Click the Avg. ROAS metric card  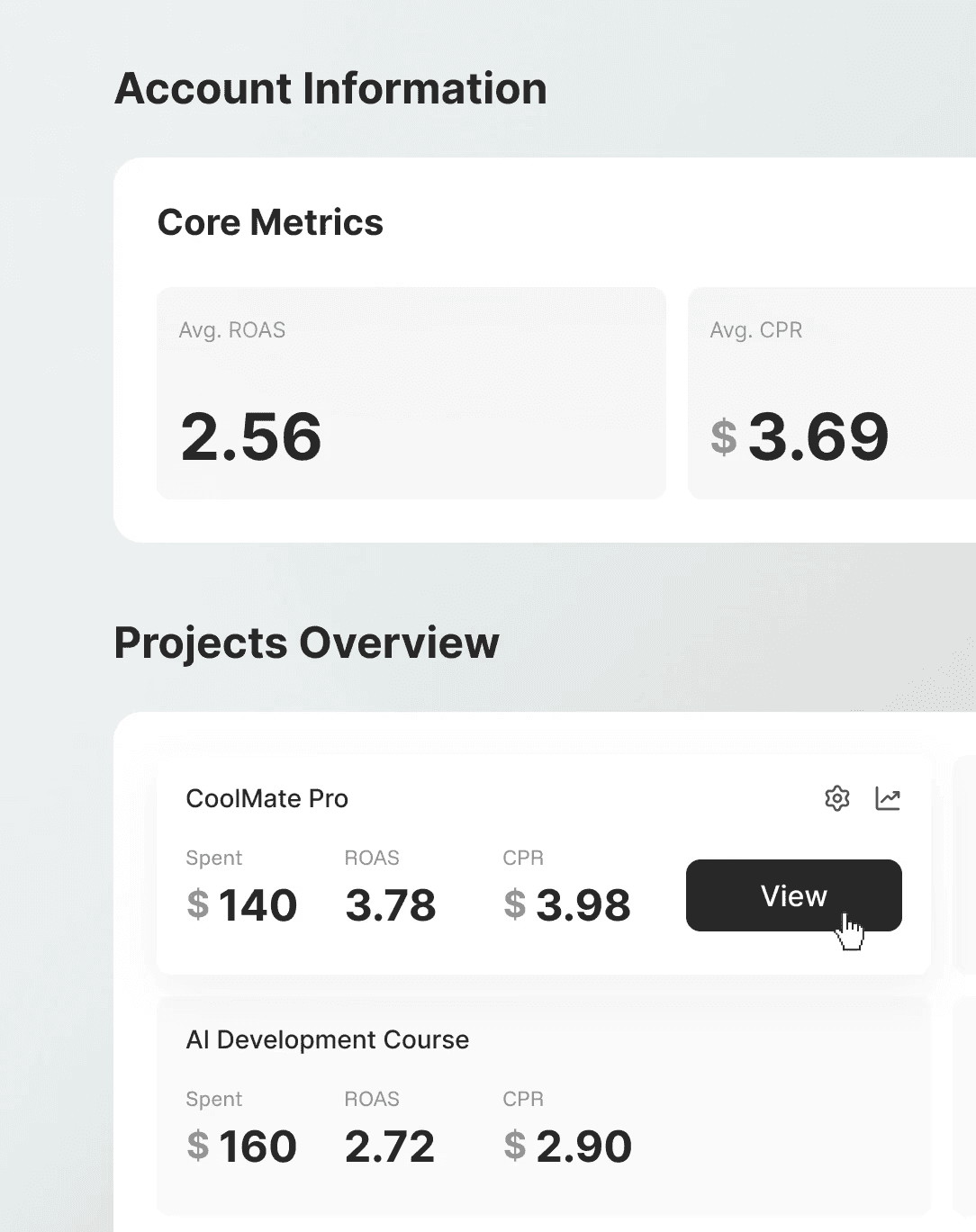pyautogui.click(x=411, y=393)
